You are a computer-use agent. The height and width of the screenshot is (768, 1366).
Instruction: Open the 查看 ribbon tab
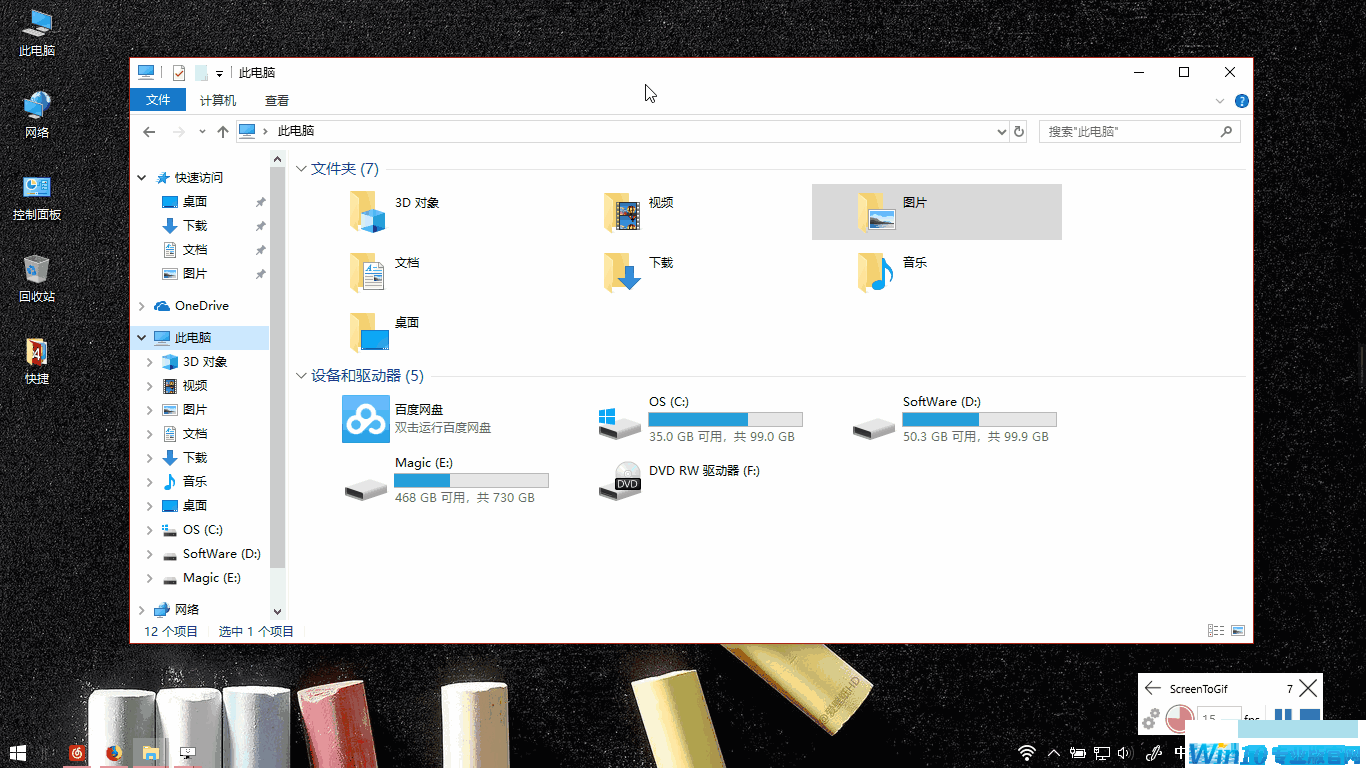[277, 100]
